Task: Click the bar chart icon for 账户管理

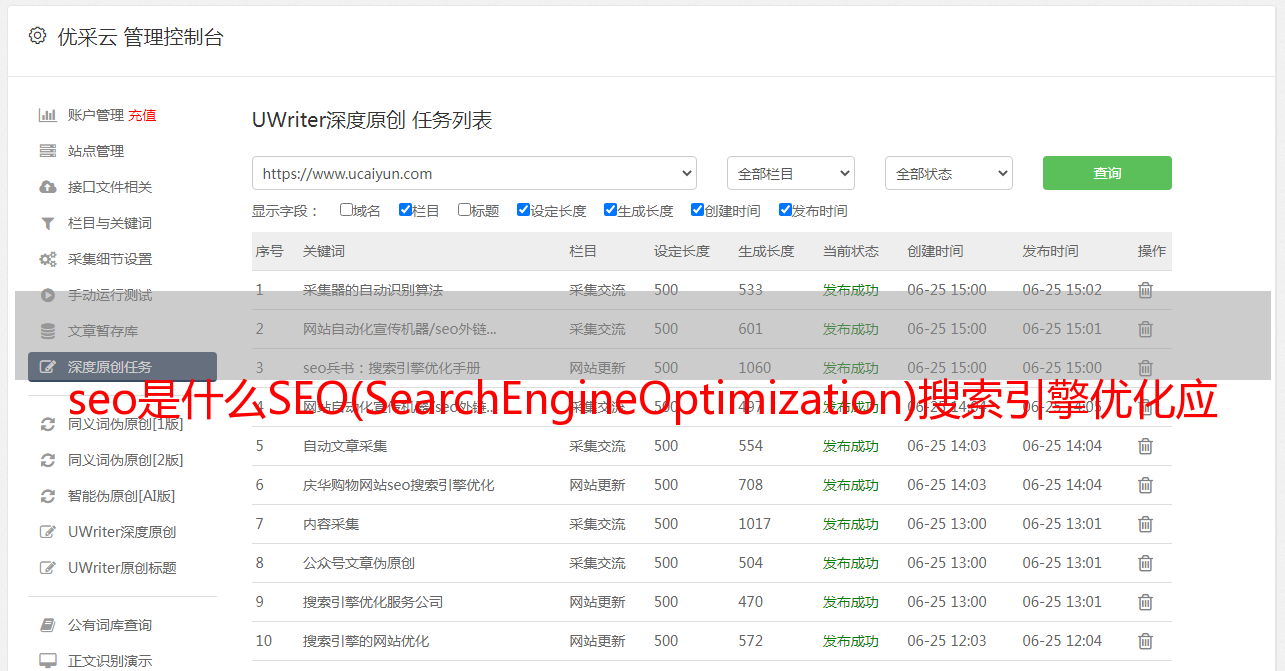Action: pyautogui.click(x=47, y=115)
